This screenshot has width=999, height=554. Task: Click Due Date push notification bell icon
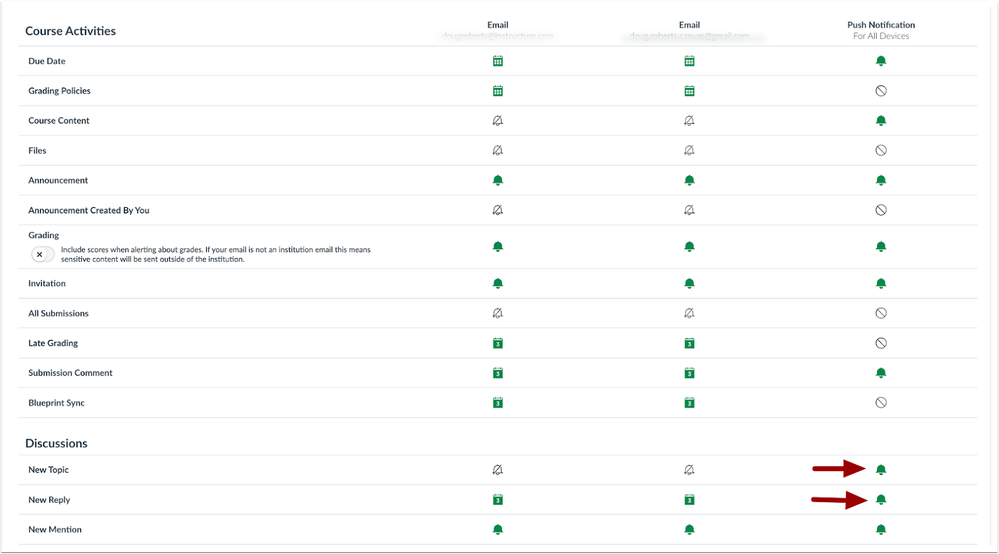881,61
